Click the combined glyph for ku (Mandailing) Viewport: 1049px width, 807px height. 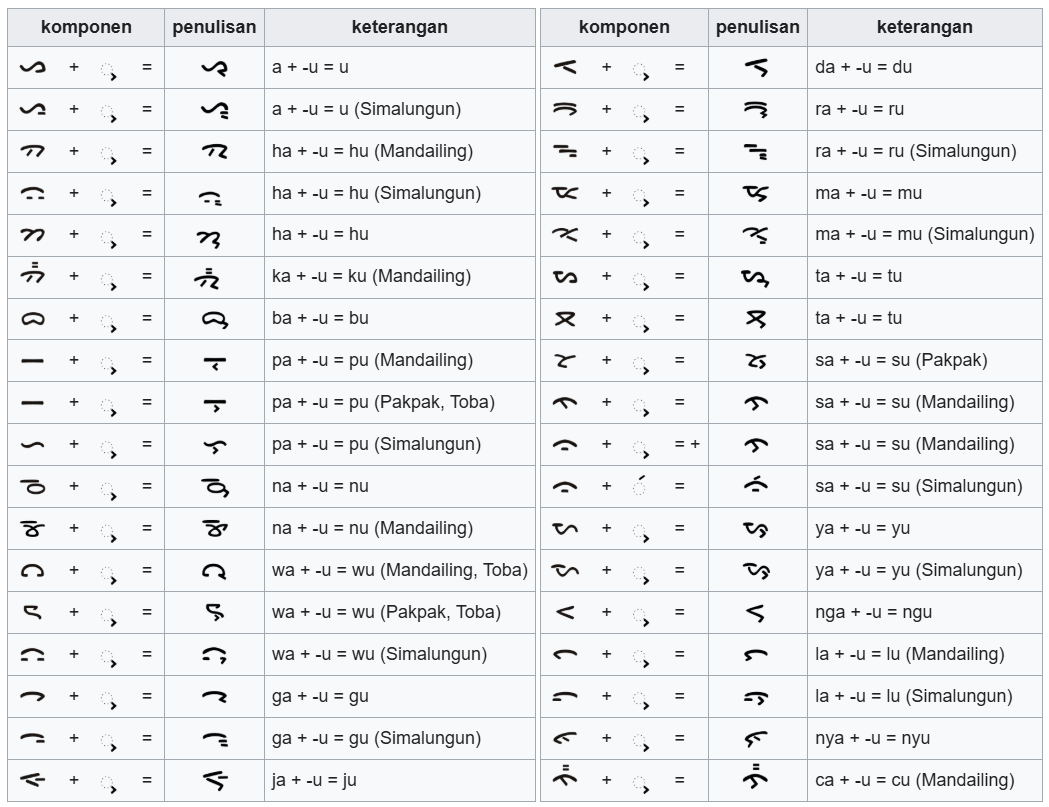tap(213, 276)
